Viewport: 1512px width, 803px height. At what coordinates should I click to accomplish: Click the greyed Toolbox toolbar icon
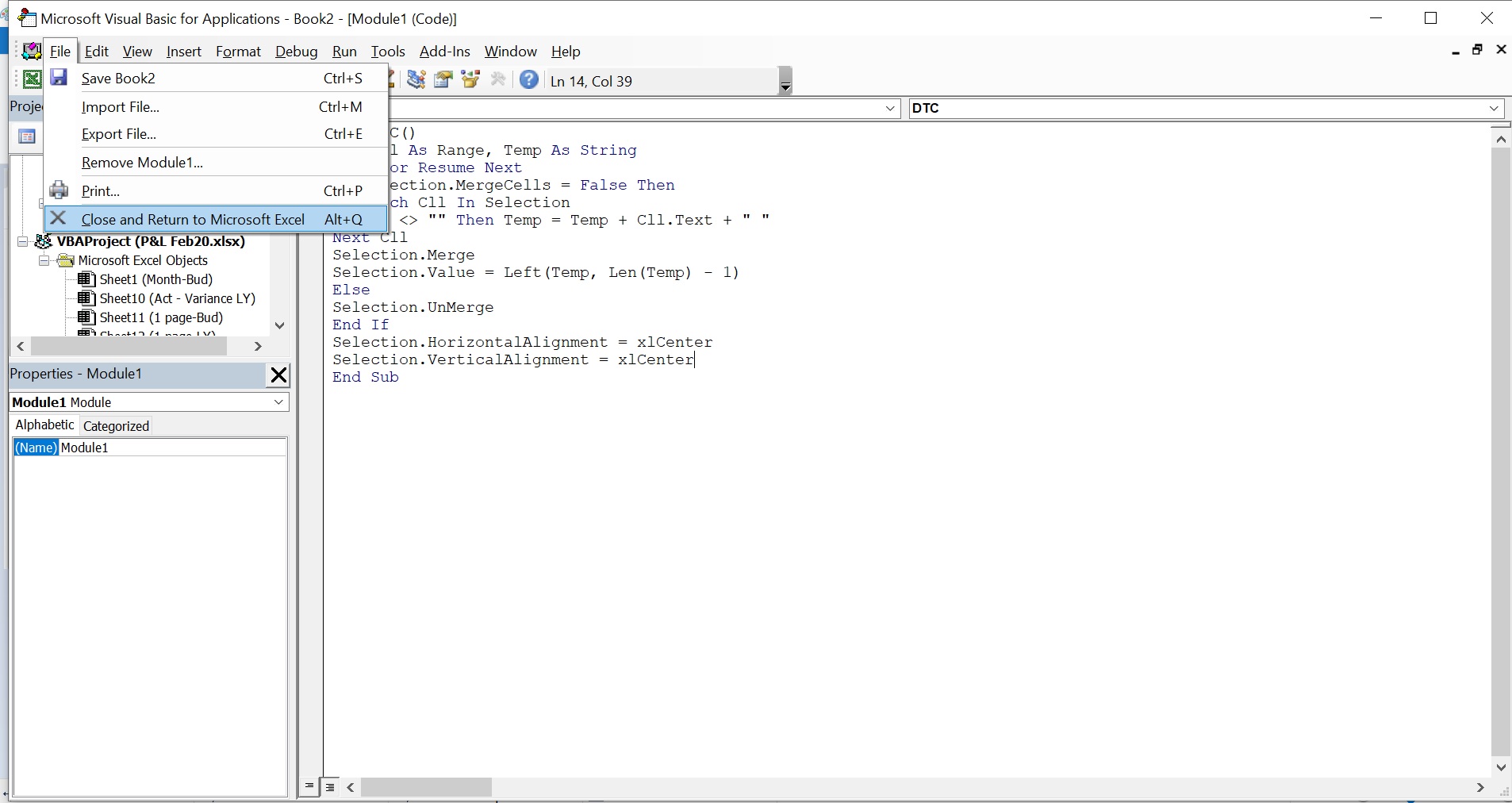498,79
